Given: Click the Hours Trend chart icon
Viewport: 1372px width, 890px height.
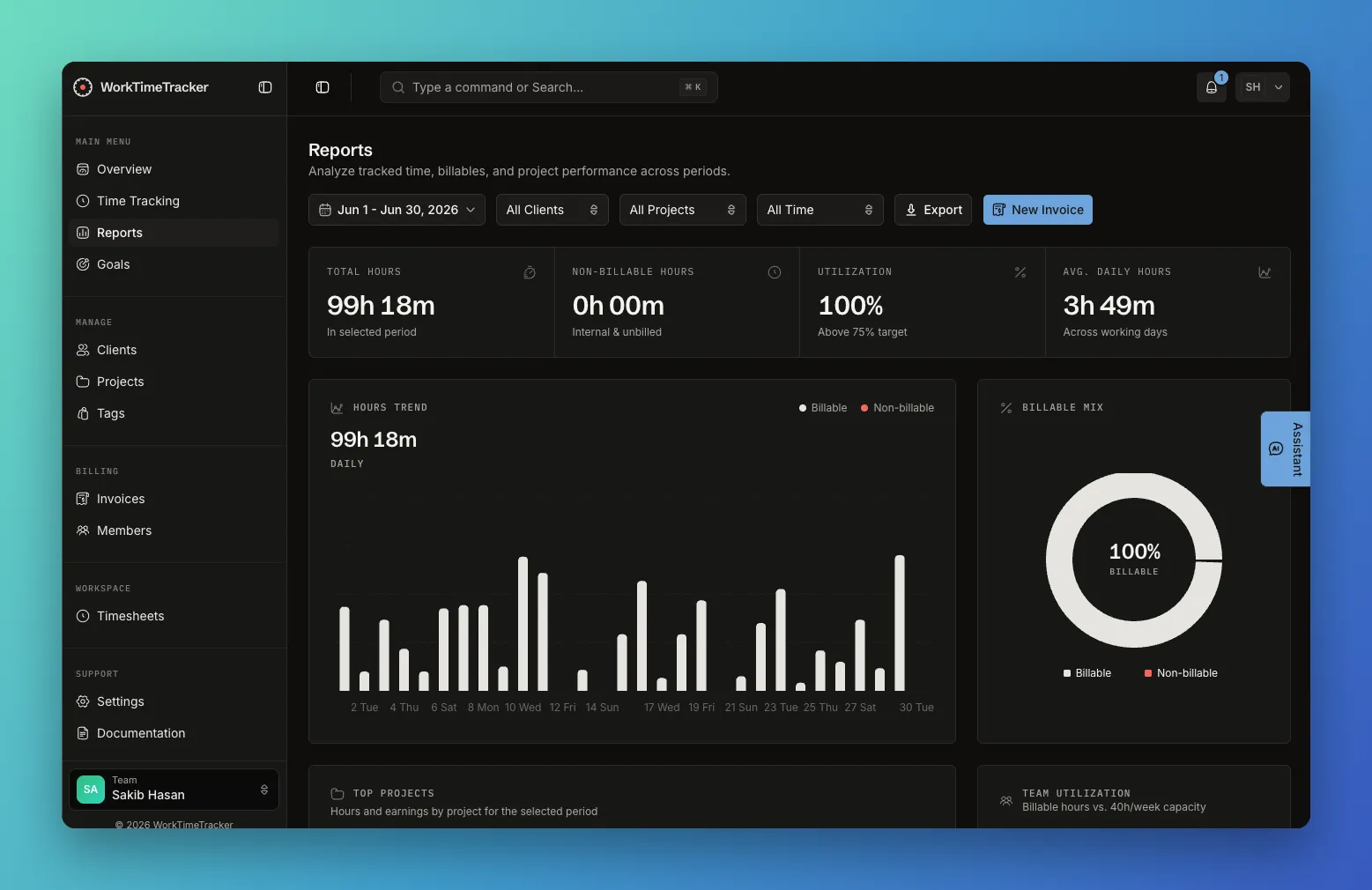Looking at the screenshot, I should pos(337,408).
